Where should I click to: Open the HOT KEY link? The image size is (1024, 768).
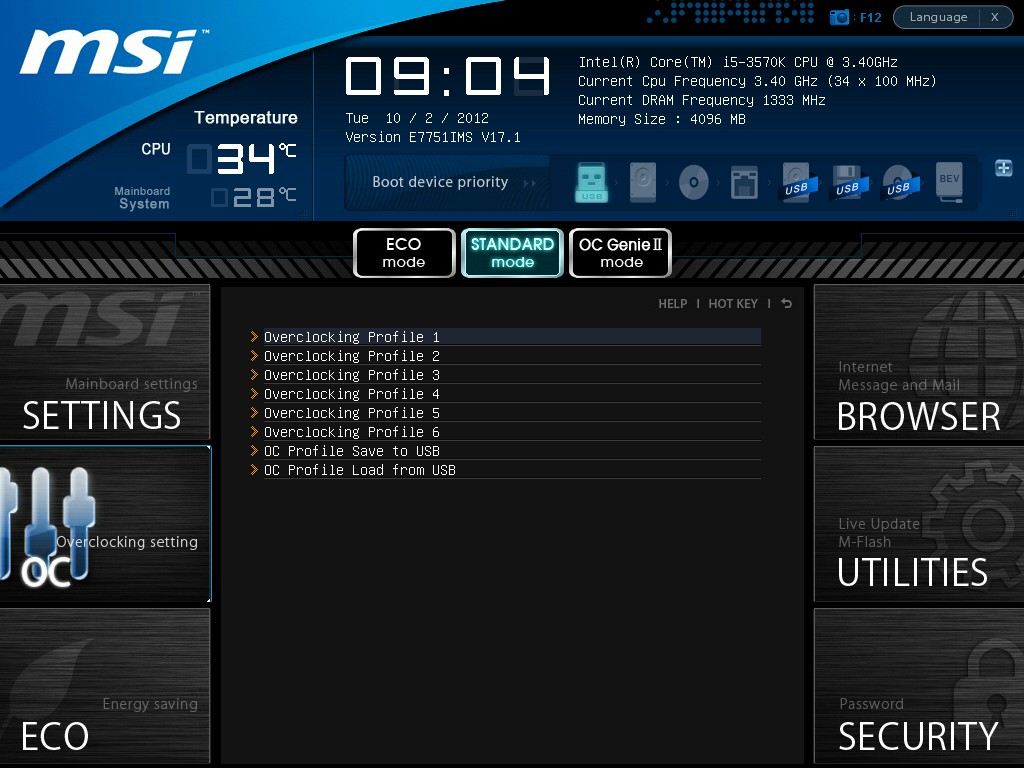click(x=733, y=304)
